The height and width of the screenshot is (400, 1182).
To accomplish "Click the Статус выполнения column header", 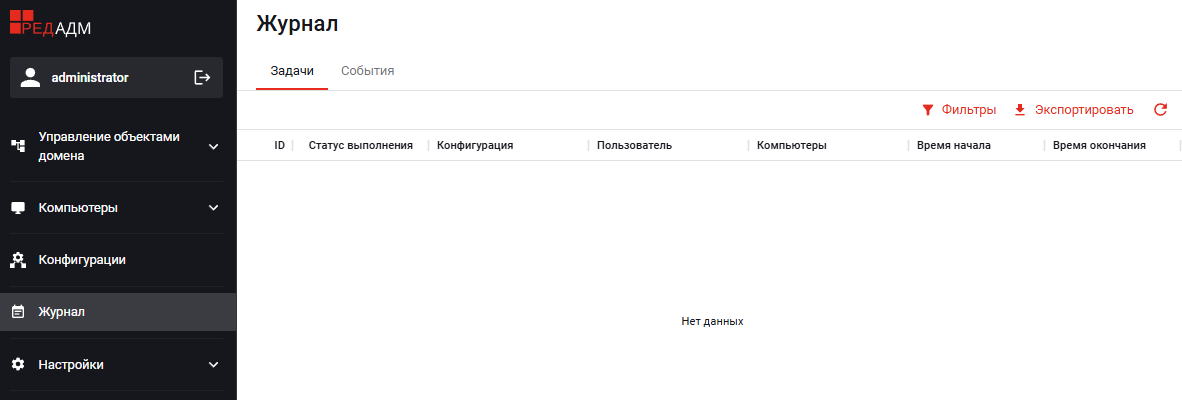I will click(x=360, y=145).
